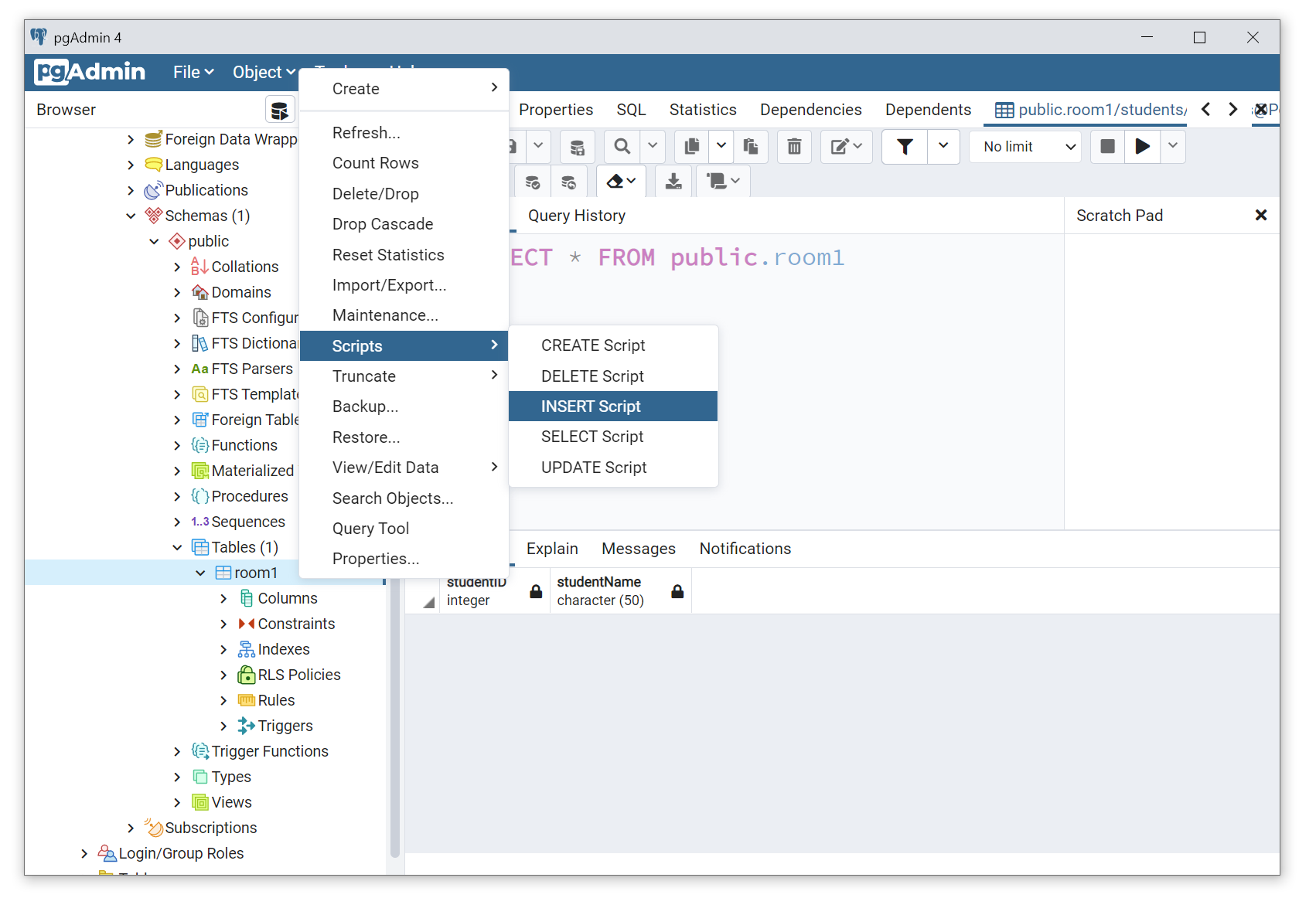The height and width of the screenshot is (915, 1316).
Task: Open the Find options dropdown arrow
Action: 653,147
